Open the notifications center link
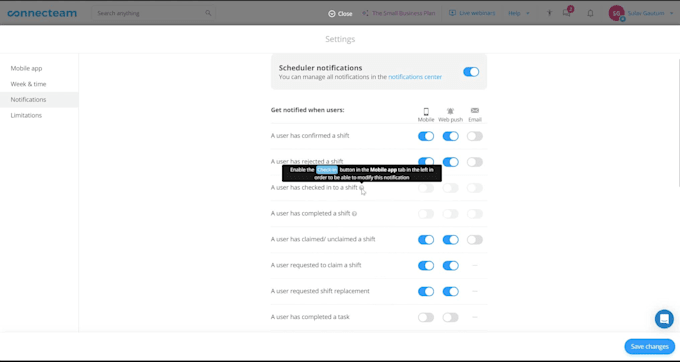Image resolution: width=680 pixels, height=362 pixels. point(415,77)
